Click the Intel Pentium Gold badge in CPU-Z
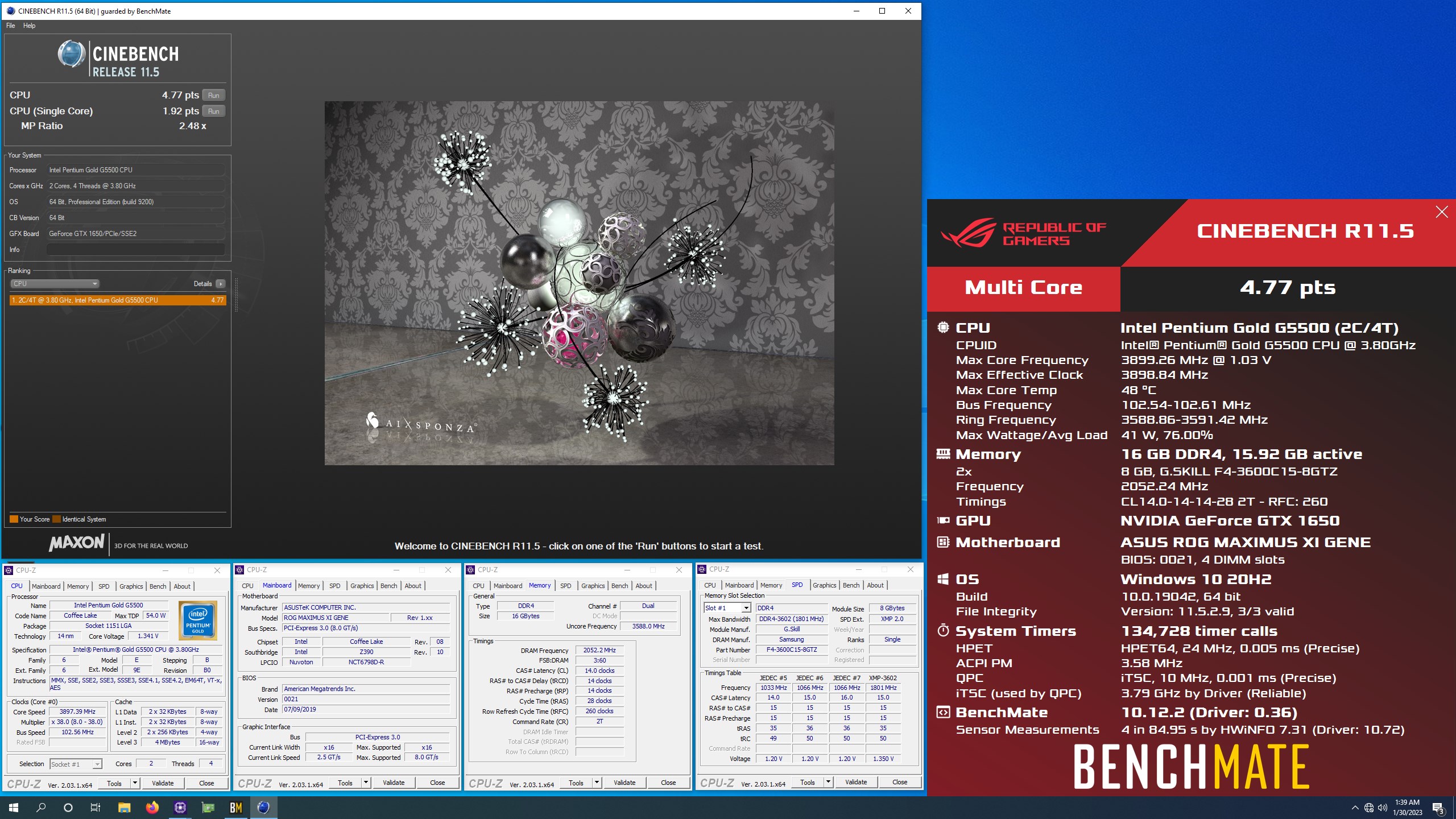 (x=197, y=621)
